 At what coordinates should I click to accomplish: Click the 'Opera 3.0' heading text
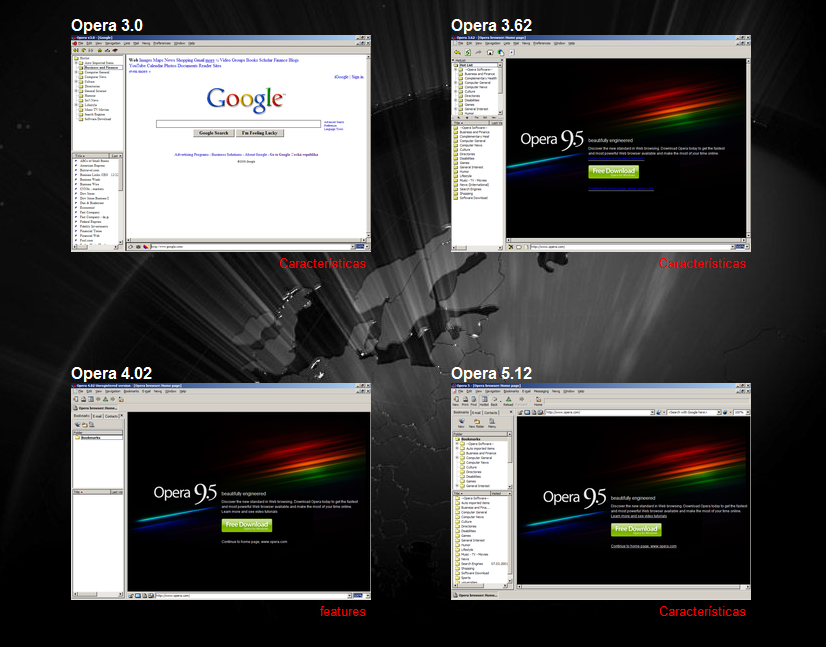tap(107, 25)
